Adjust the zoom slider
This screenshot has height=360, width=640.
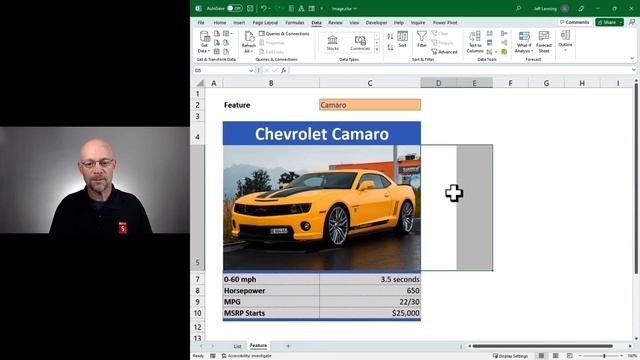[x=604, y=356]
